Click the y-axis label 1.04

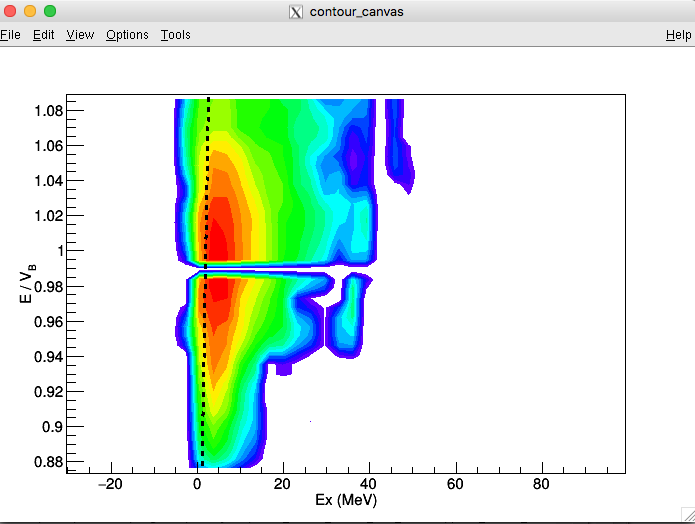(x=49, y=181)
